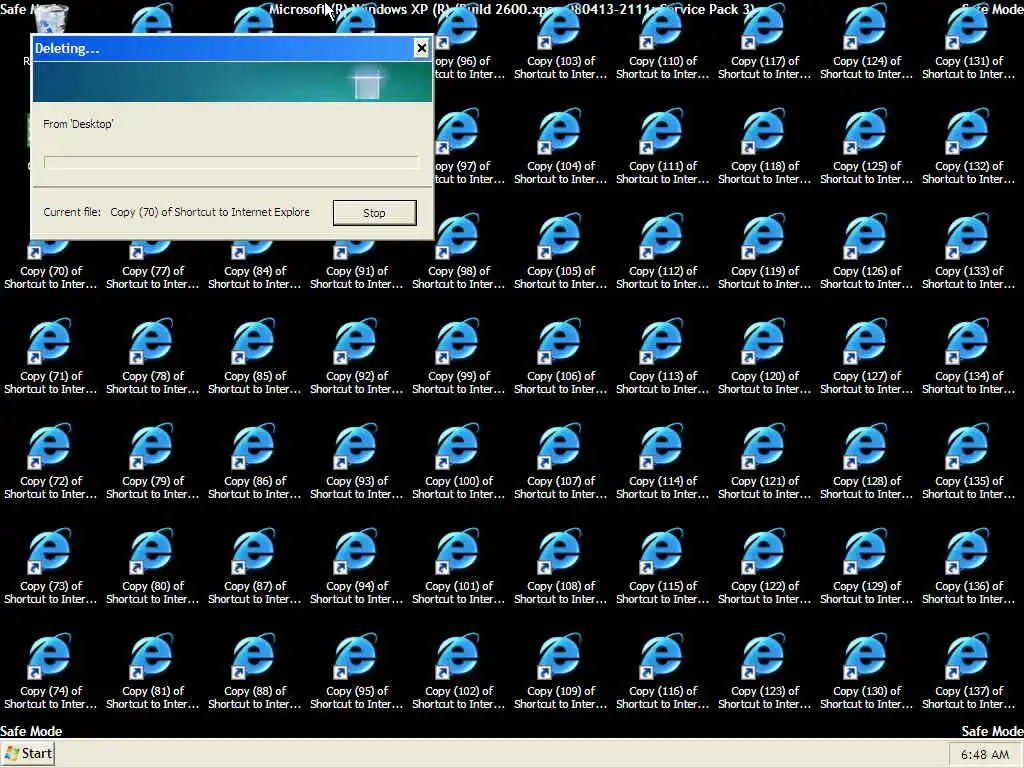Click the label text 'Copy (133) of Shortcut to Inter…'
Image resolution: width=1024 pixels, height=768 pixels.
967,278
